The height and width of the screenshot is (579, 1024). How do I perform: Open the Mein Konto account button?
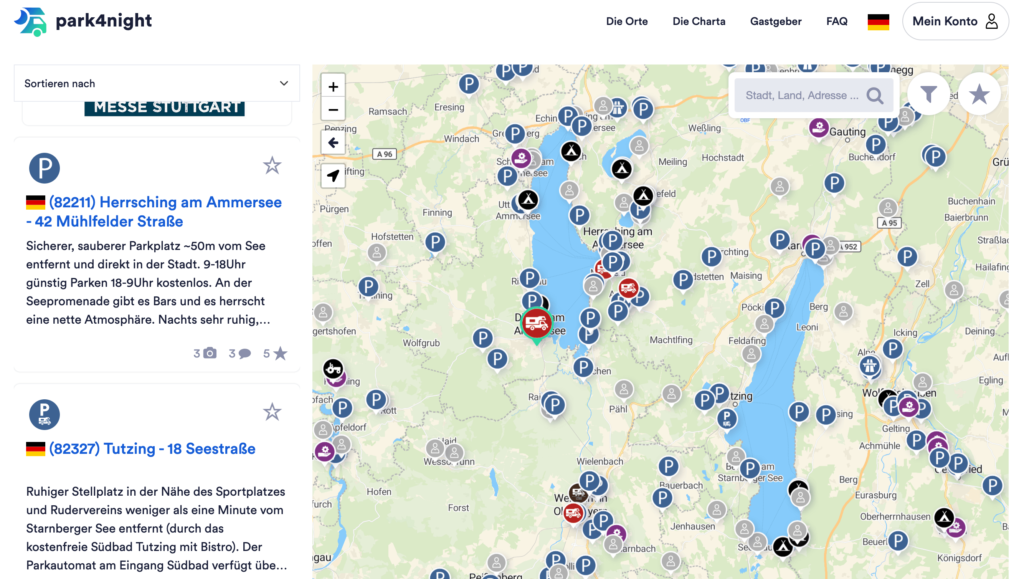[955, 22]
